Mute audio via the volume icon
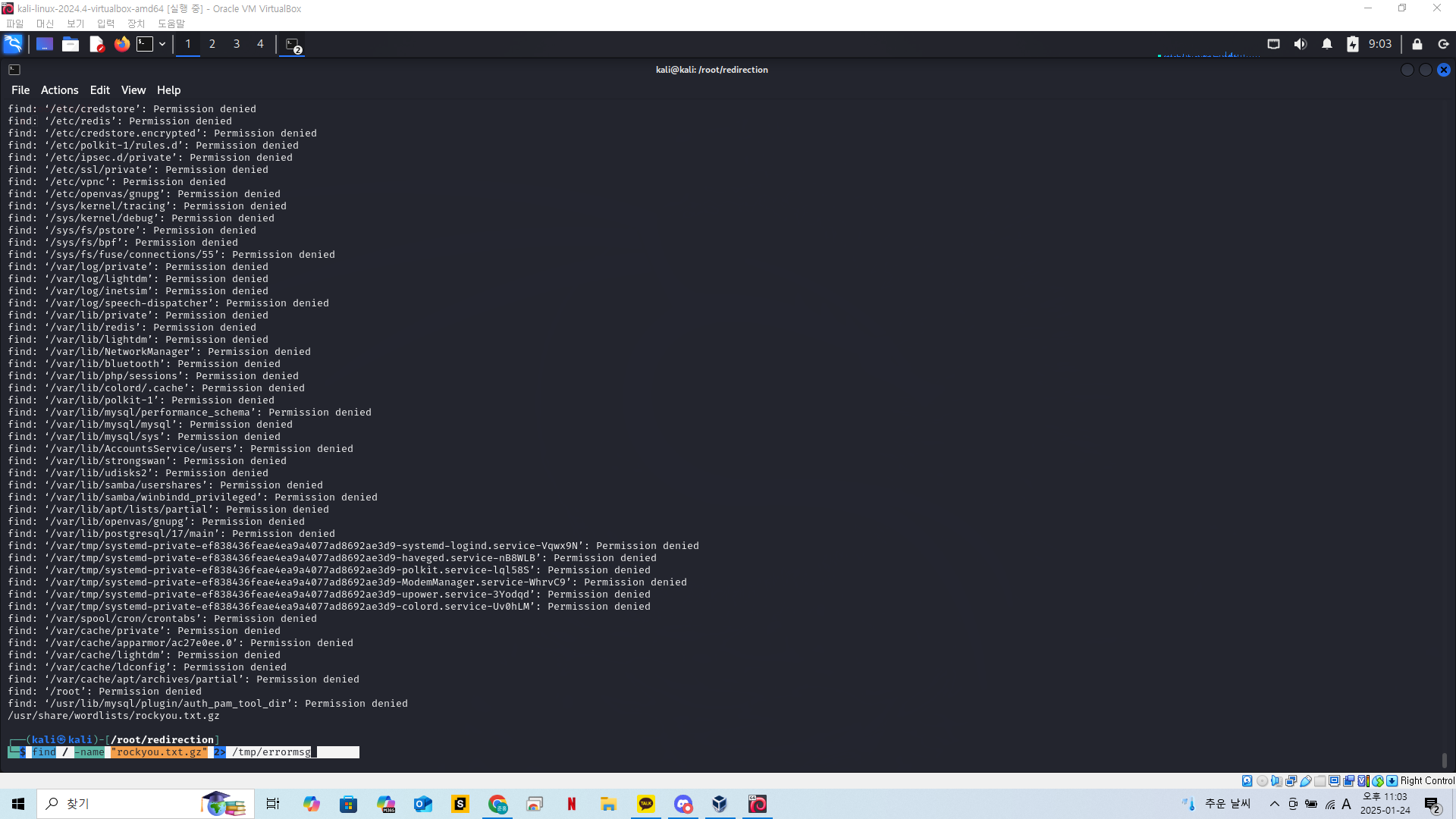Viewport: 1456px width, 819px height. coord(1301,44)
